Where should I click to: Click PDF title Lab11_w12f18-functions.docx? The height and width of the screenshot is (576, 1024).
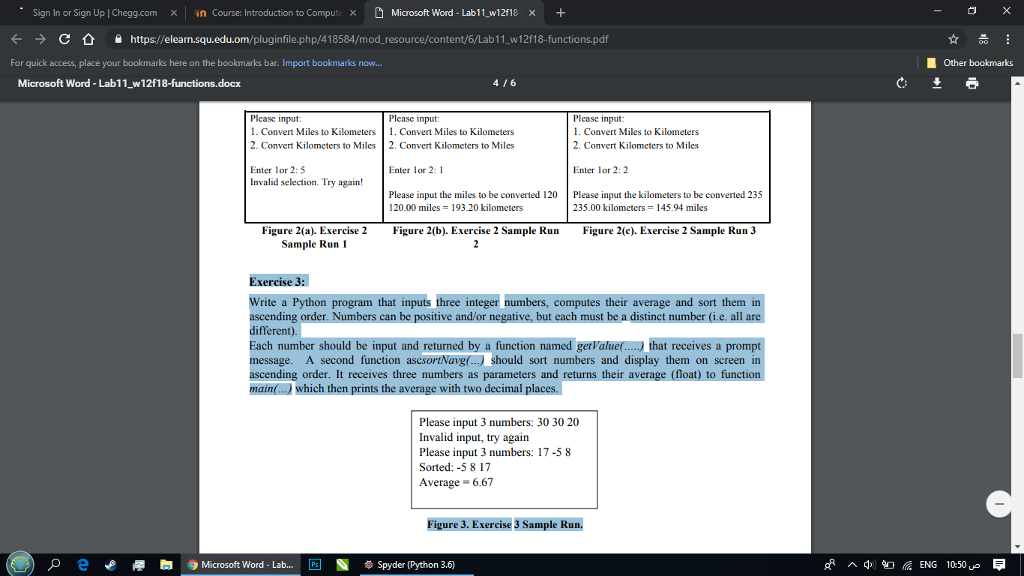[x=129, y=83]
